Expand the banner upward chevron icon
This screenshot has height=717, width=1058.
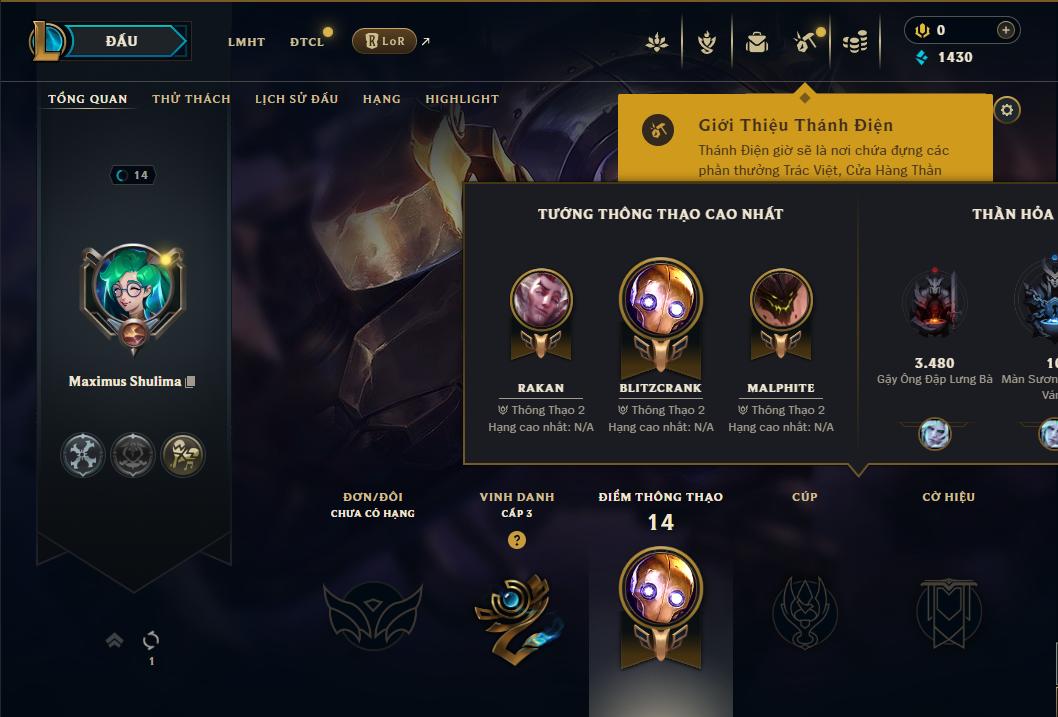115,639
